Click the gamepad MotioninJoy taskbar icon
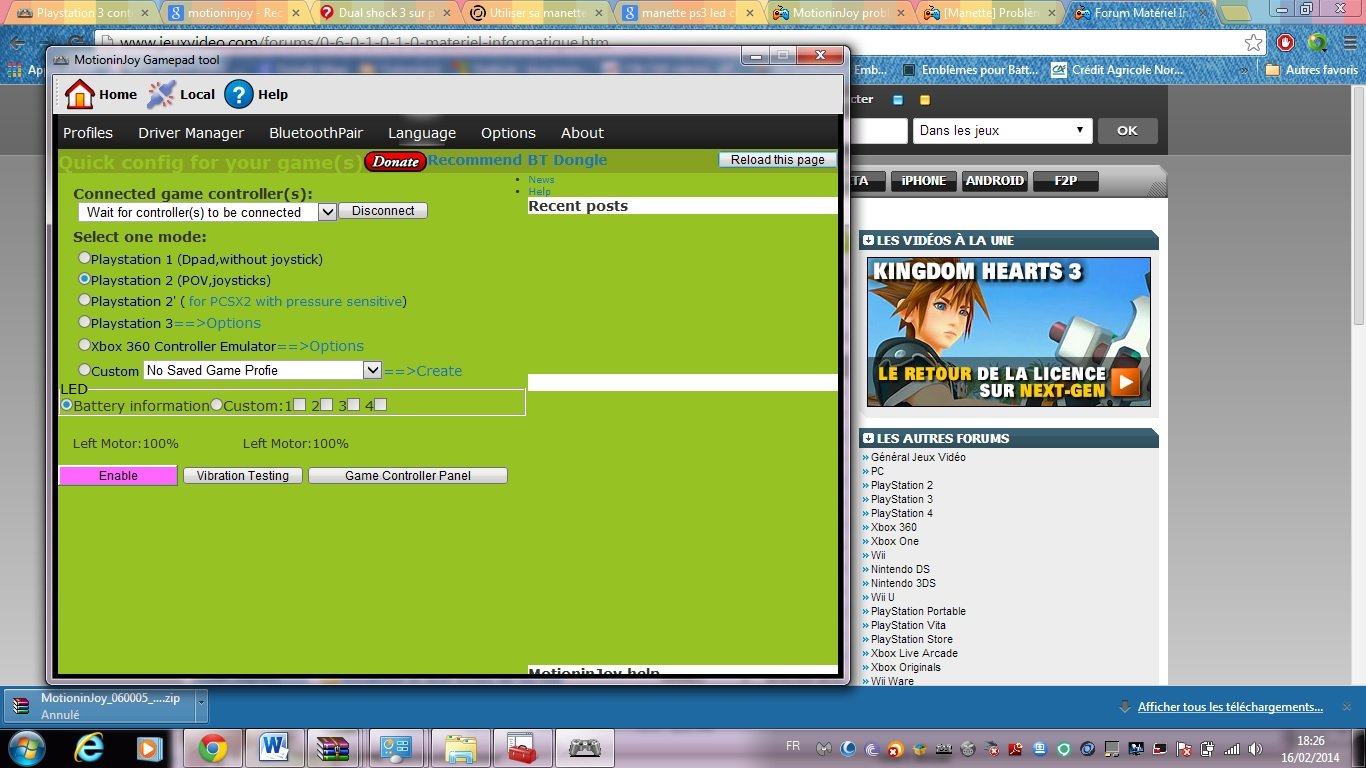 click(x=584, y=748)
